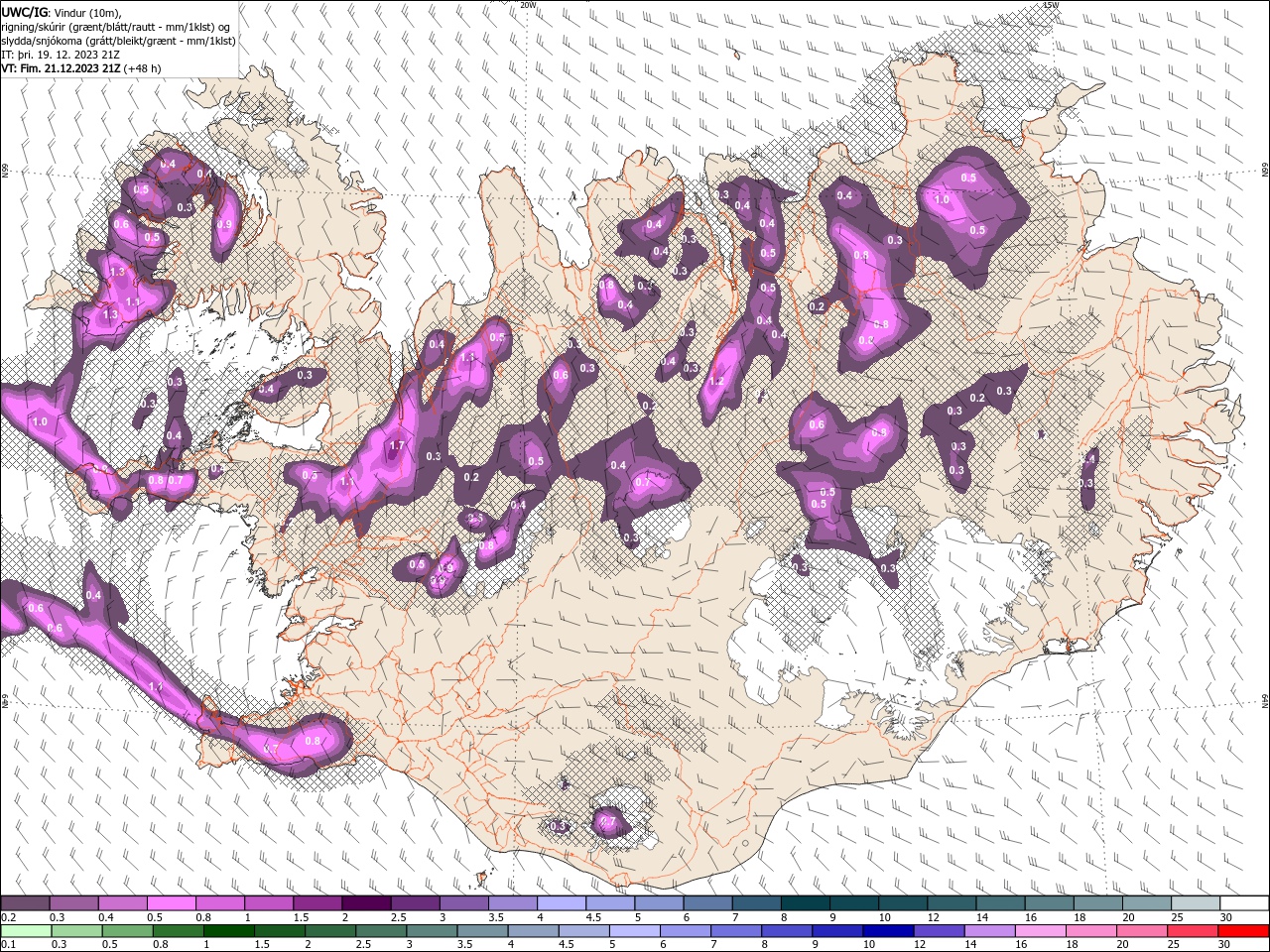Viewport: 1270px width, 952px height.
Task: Click the top legend swatch between 0.2 and 0.3
Action: 25,903
